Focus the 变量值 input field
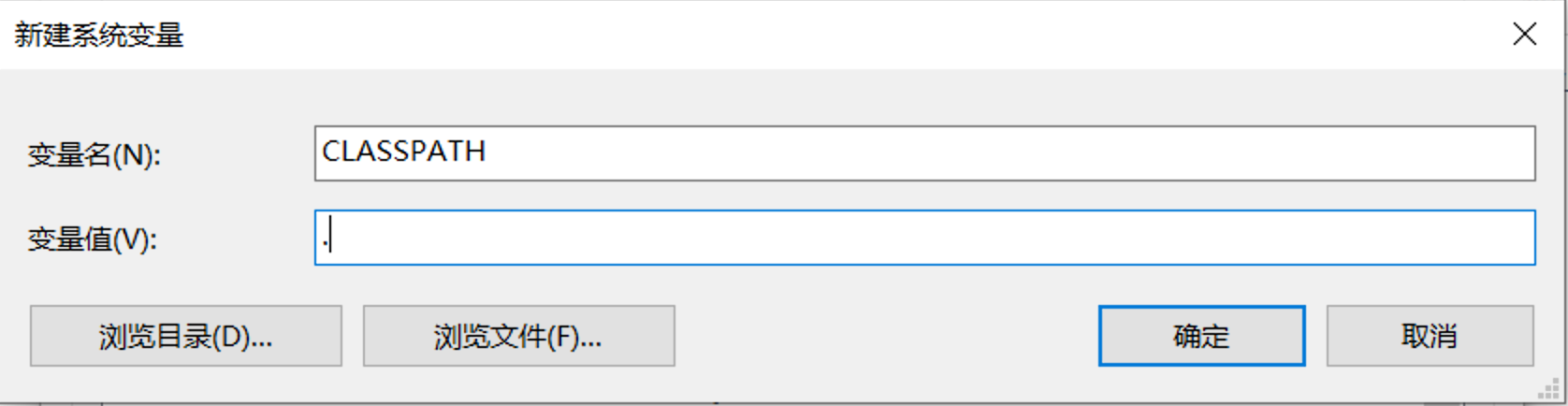Screen dimensions: 1568x406 click(924, 238)
